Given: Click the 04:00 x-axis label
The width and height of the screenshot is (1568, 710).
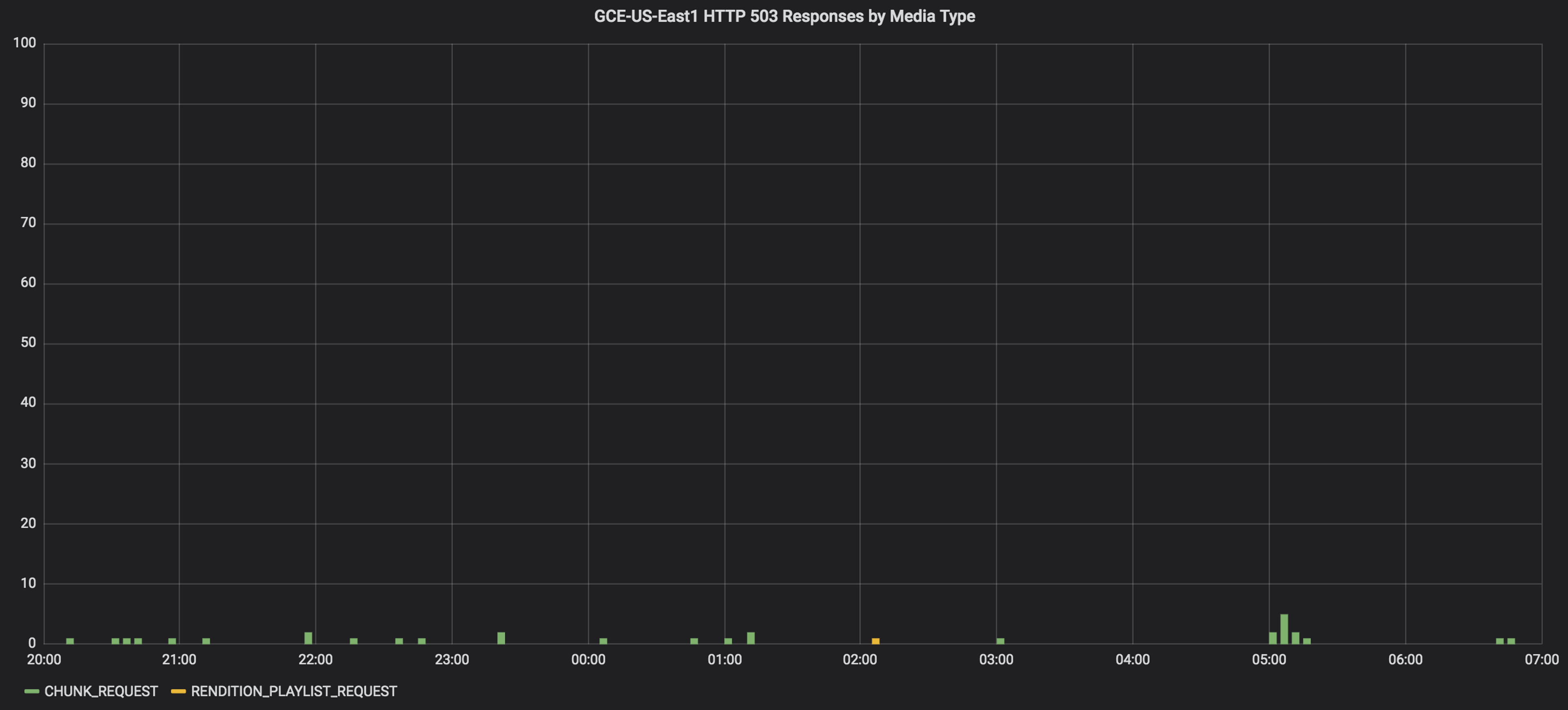Looking at the screenshot, I should [1132, 660].
